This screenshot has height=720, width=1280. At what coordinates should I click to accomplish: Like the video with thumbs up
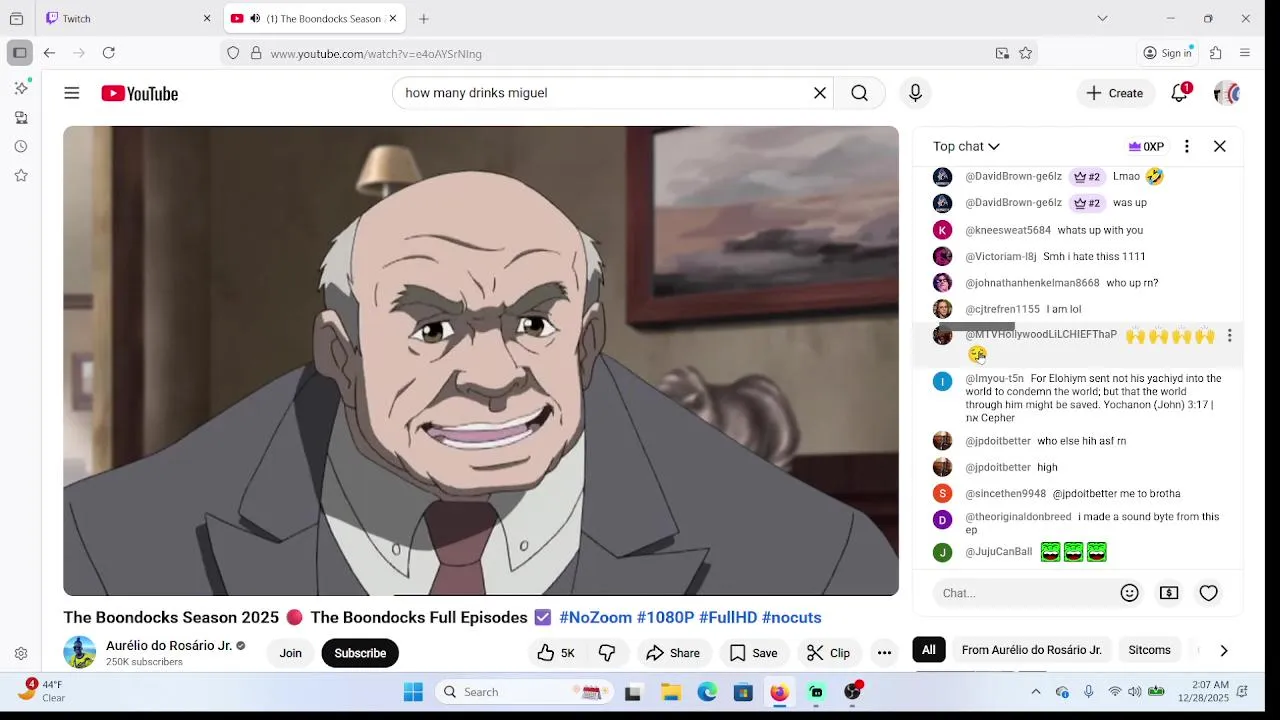pyautogui.click(x=556, y=653)
